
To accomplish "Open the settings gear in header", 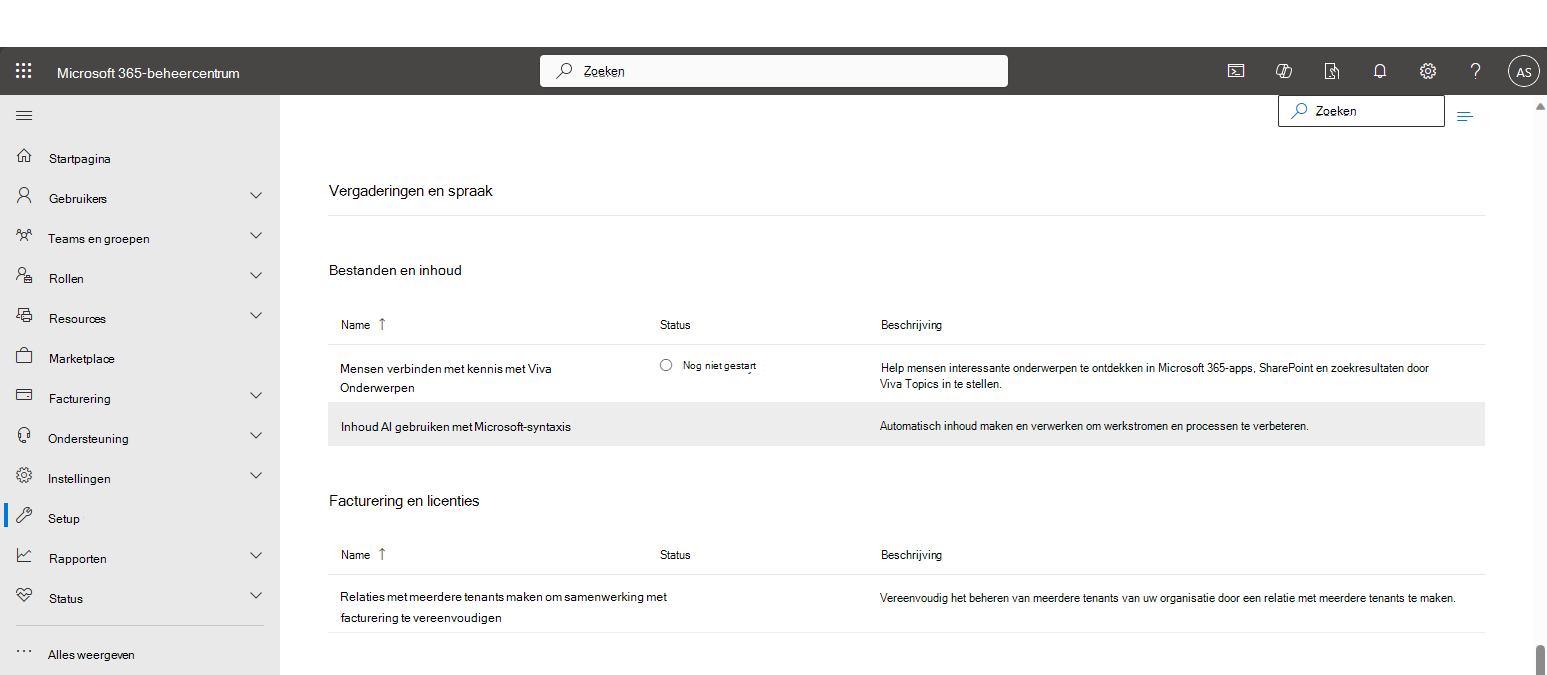I will coord(1428,71).
